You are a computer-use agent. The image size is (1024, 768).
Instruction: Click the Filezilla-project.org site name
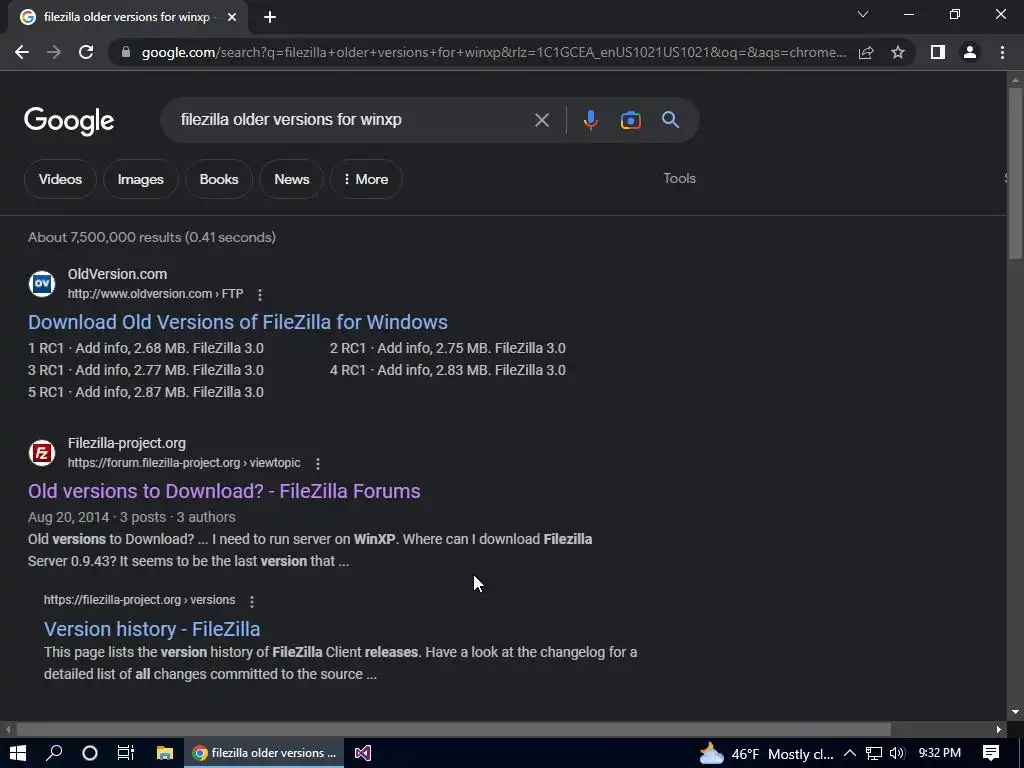point(127,443)
